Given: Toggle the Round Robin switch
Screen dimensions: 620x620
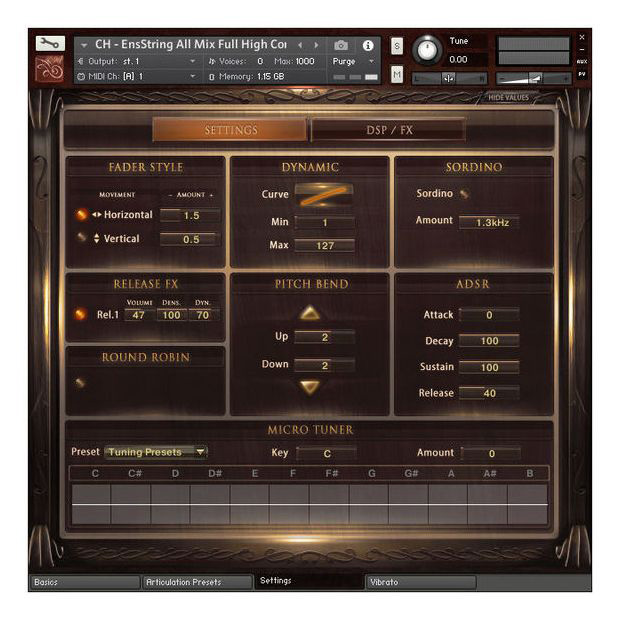Looking at the screenshot, I should (x=80, y=382).
